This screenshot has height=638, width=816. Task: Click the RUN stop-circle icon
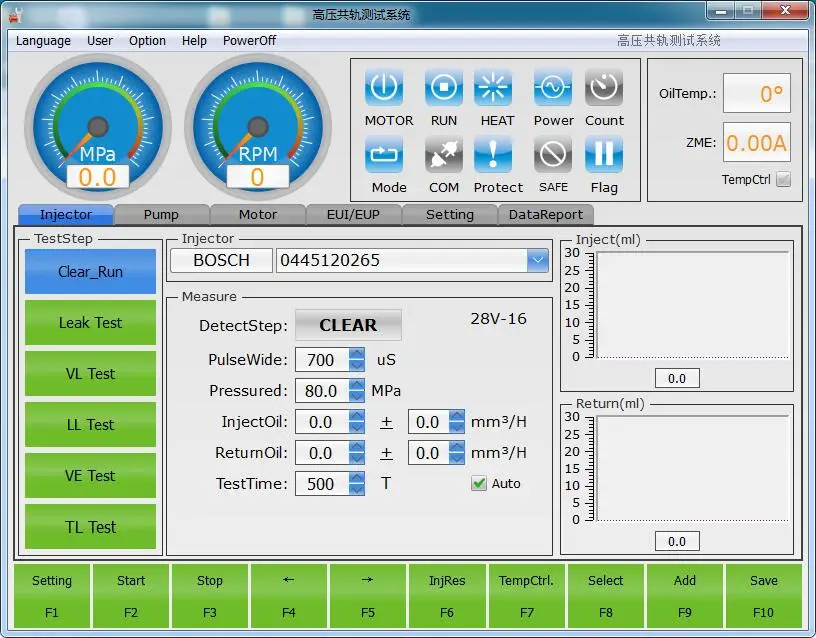(444, 87)
